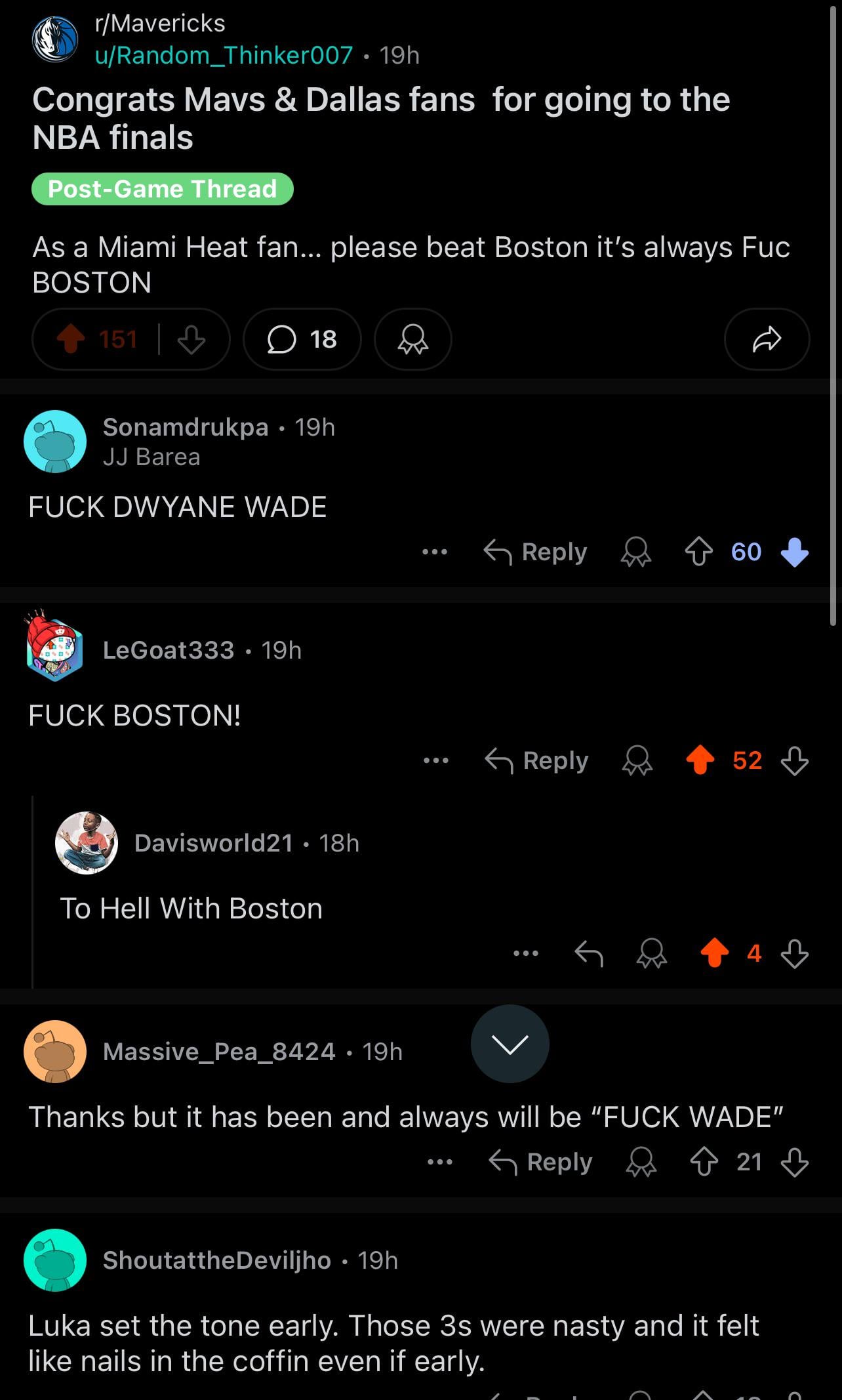Open the r/Mavericks subreddit avatar

click(x=55, y=39)
